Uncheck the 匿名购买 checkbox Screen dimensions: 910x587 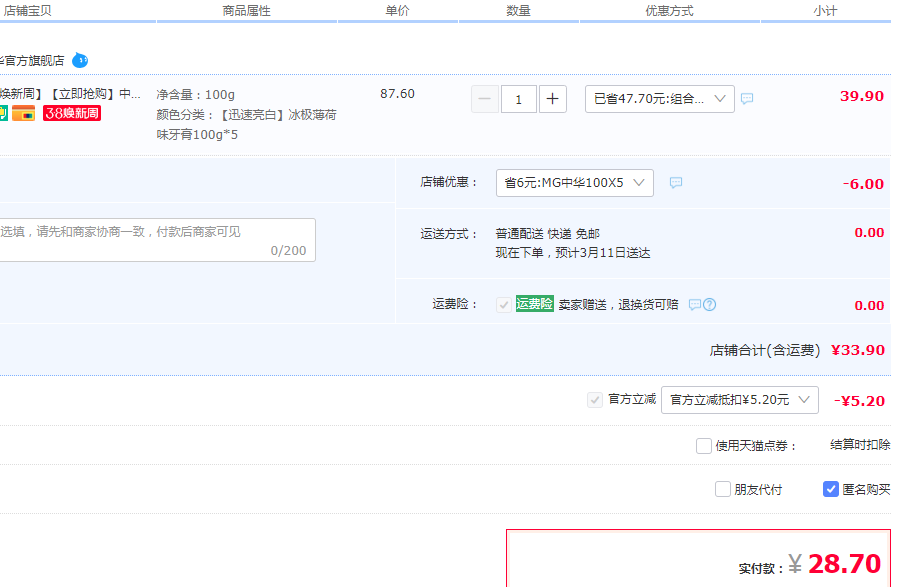click(x=830, y=489)
